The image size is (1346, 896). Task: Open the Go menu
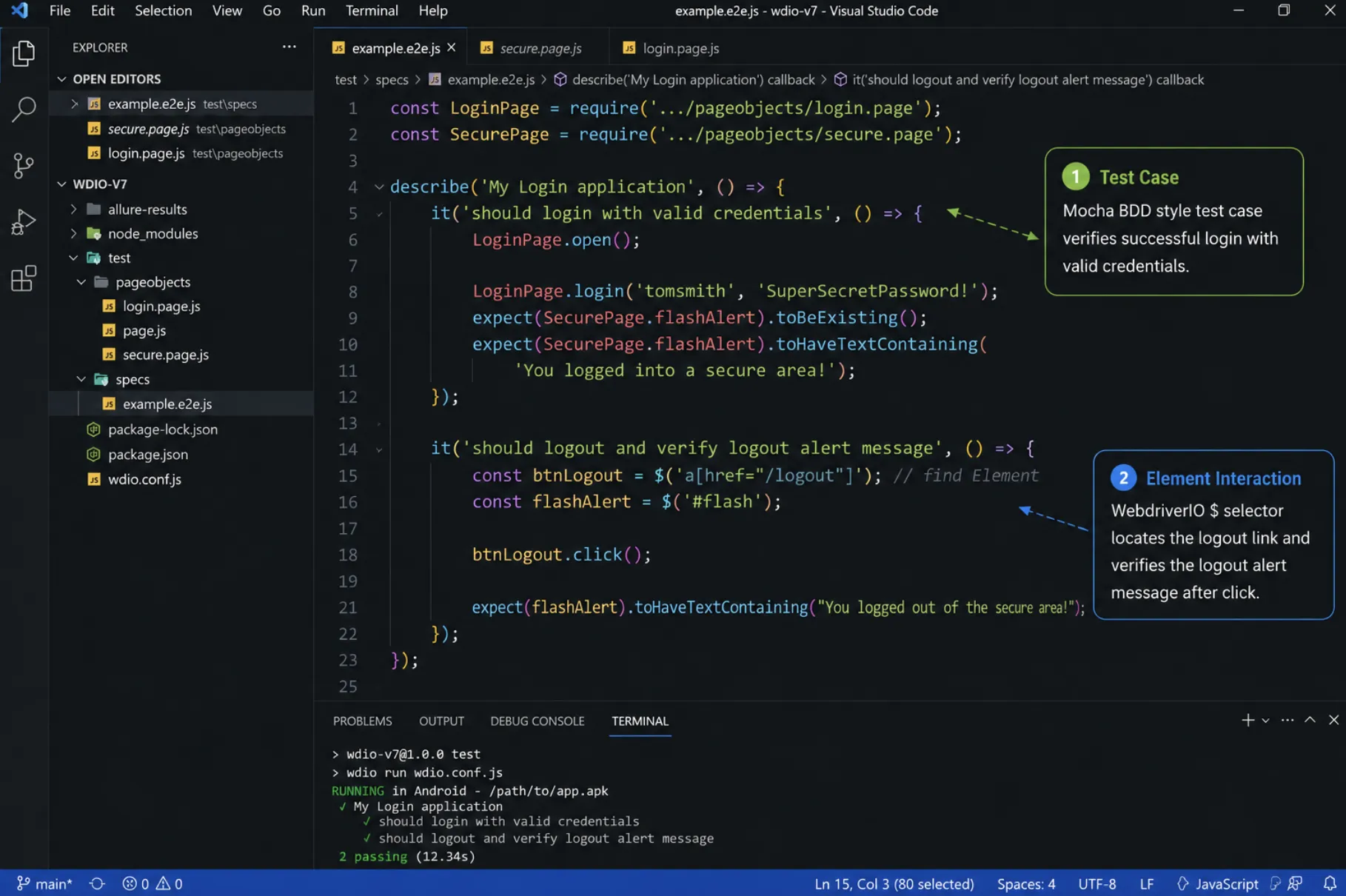272,10
